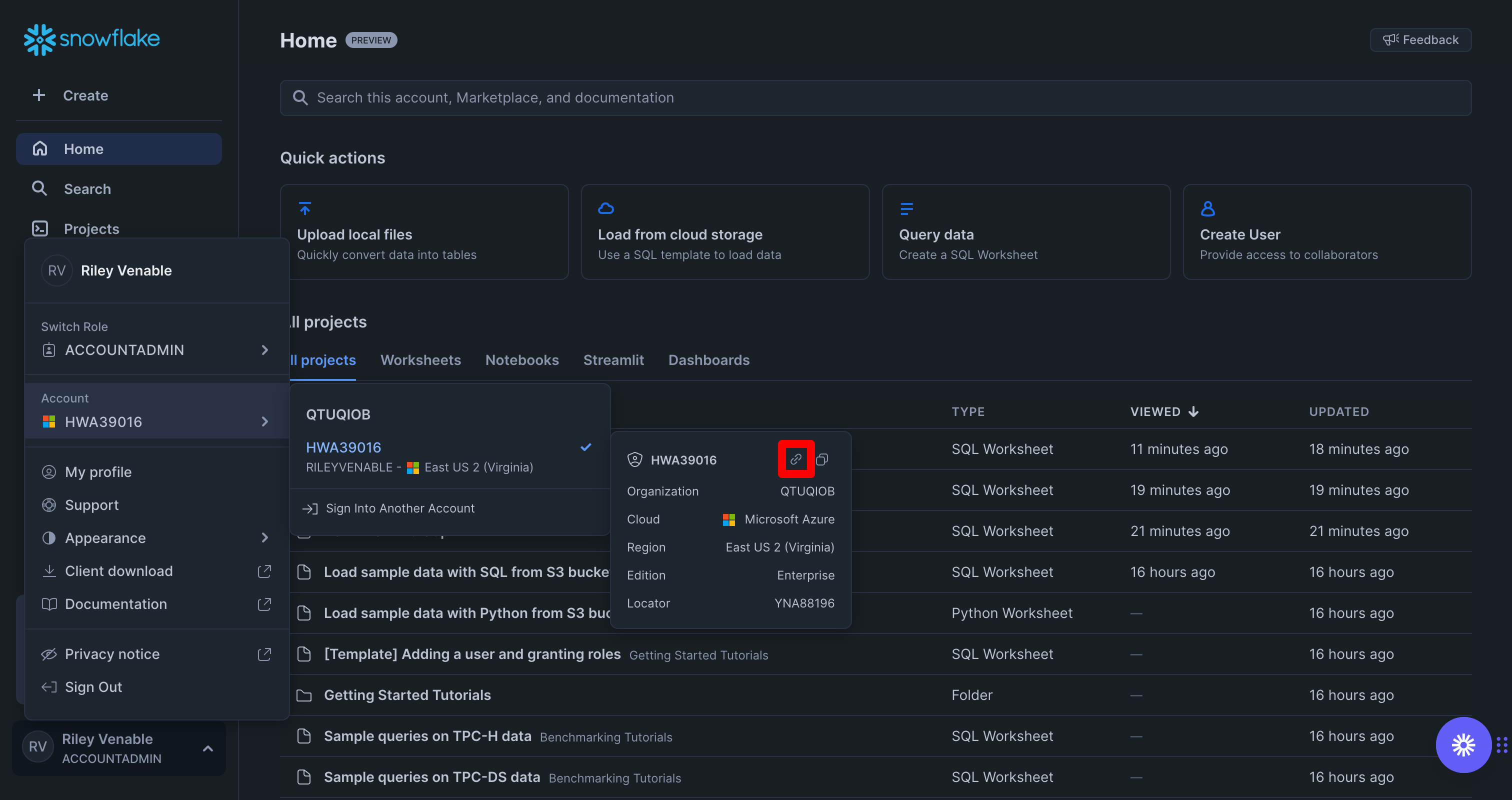Open Search in the sidebar

[x=118, y=188]
